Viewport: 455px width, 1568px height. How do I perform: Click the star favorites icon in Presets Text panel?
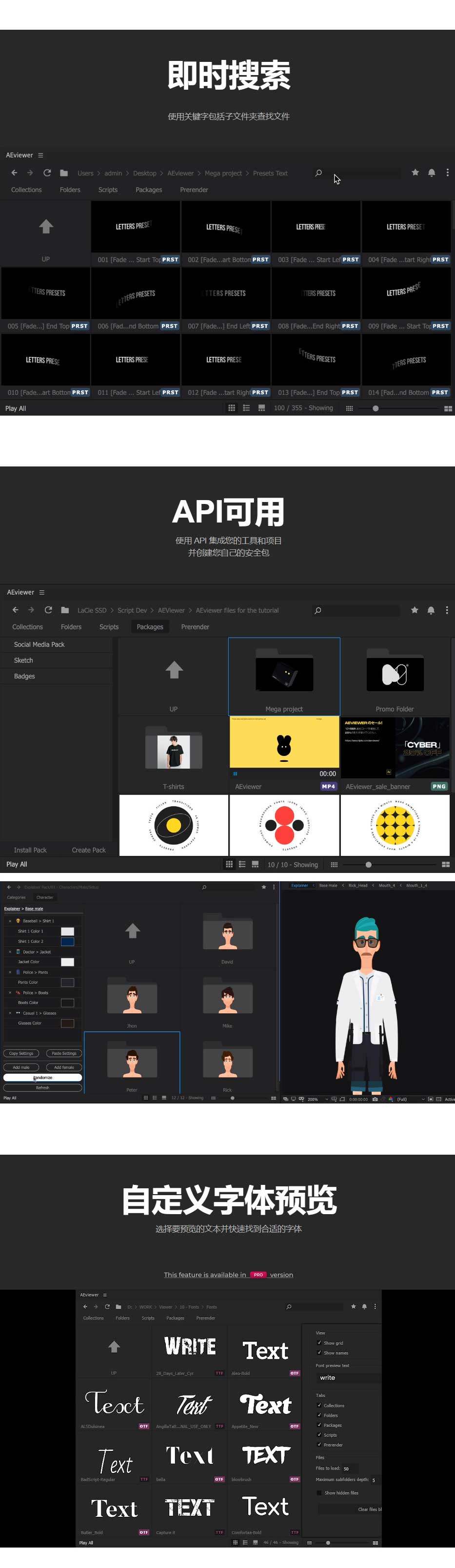click(x=415, y=172)
